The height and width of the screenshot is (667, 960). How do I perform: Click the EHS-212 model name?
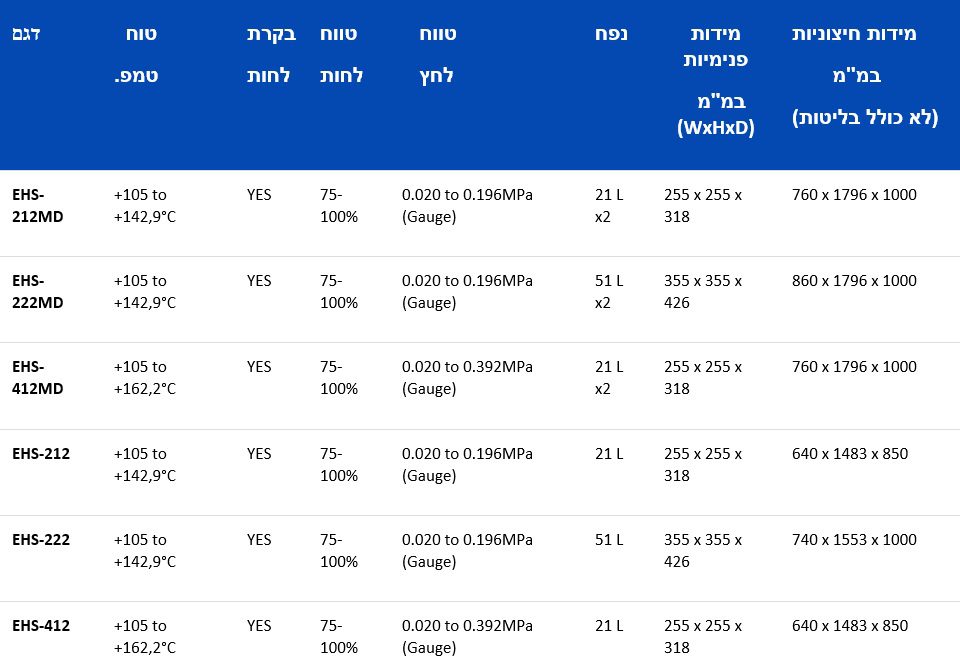pos(41,454)
